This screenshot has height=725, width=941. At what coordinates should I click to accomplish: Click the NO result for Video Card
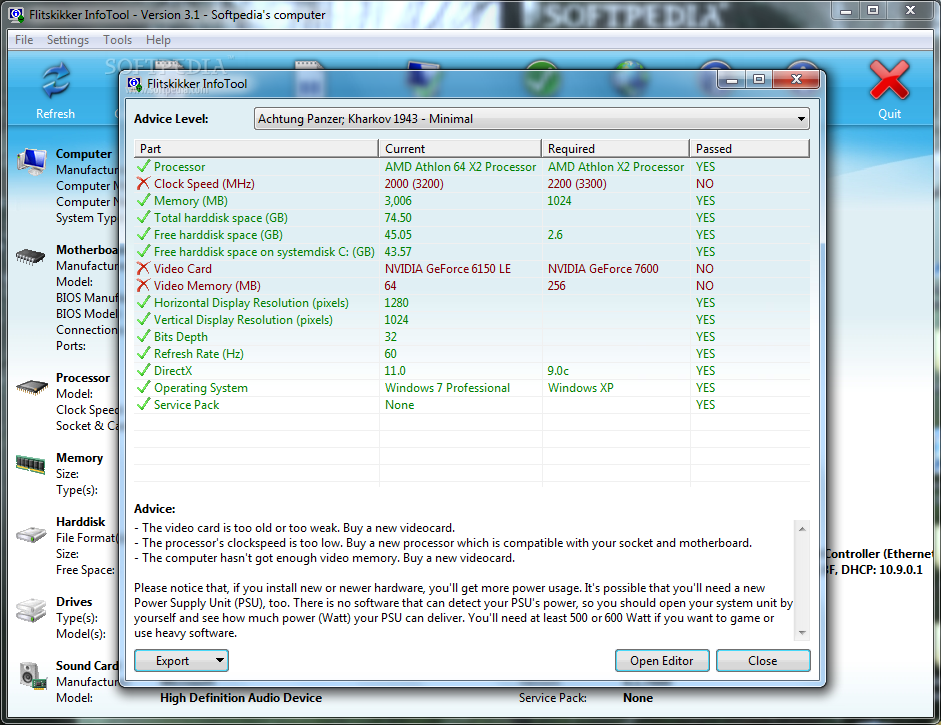click(x=705, y=269)
